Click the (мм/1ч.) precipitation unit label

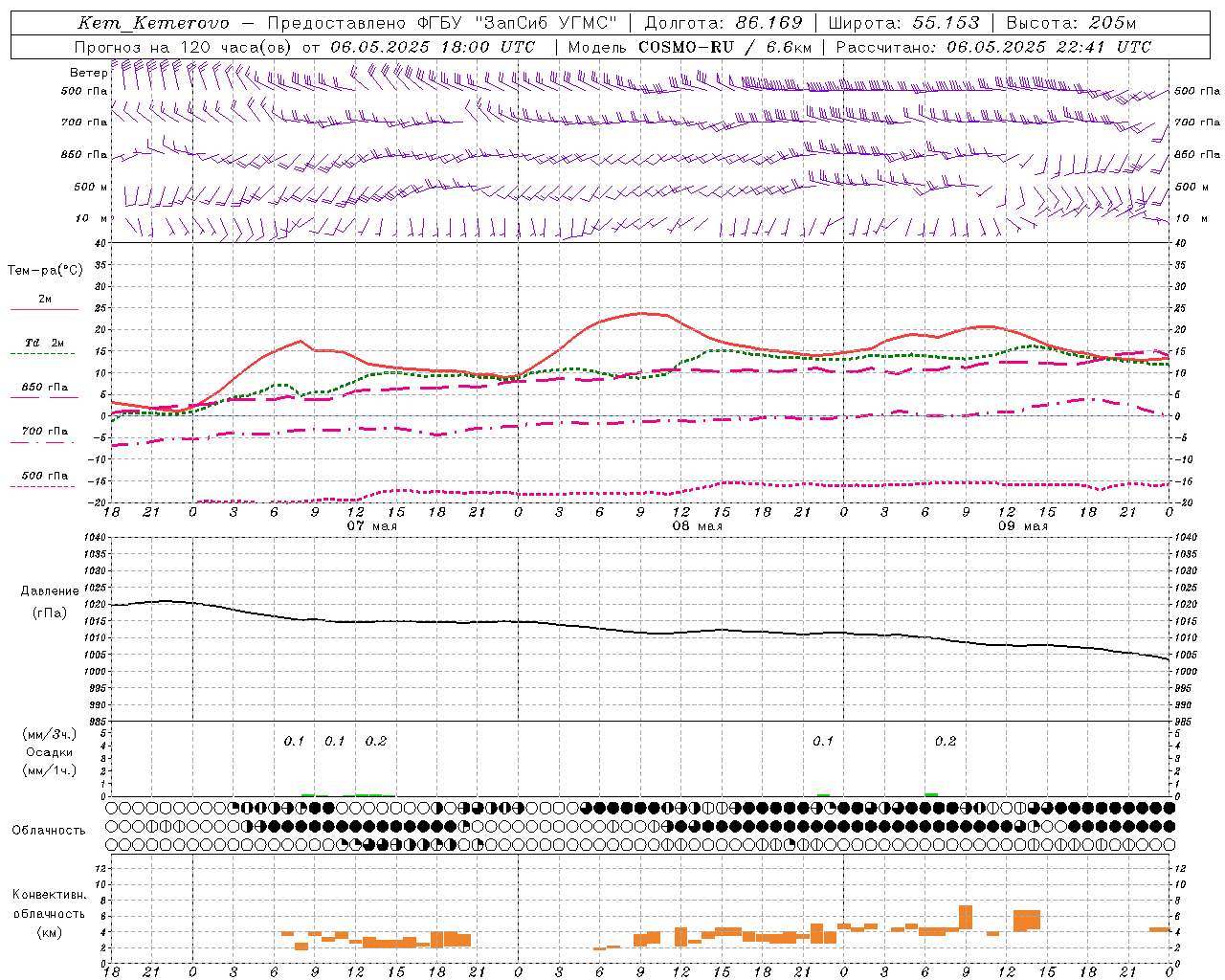point(50,770)
